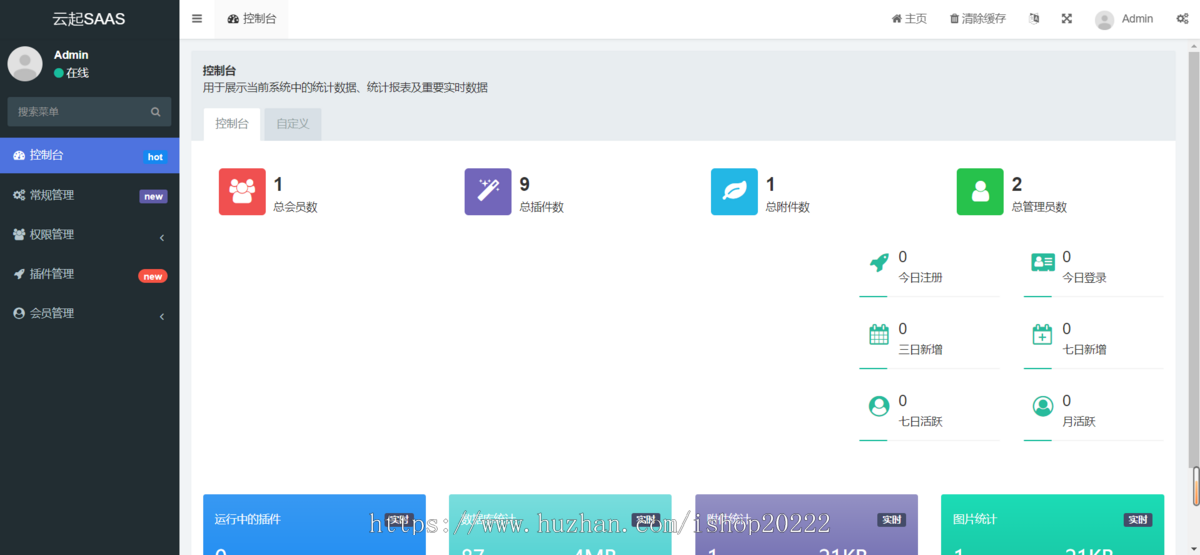Viewport: 1200px width, 555px height.
Task: Click the 月活跃 label
Action: [x=1079, y=422]
